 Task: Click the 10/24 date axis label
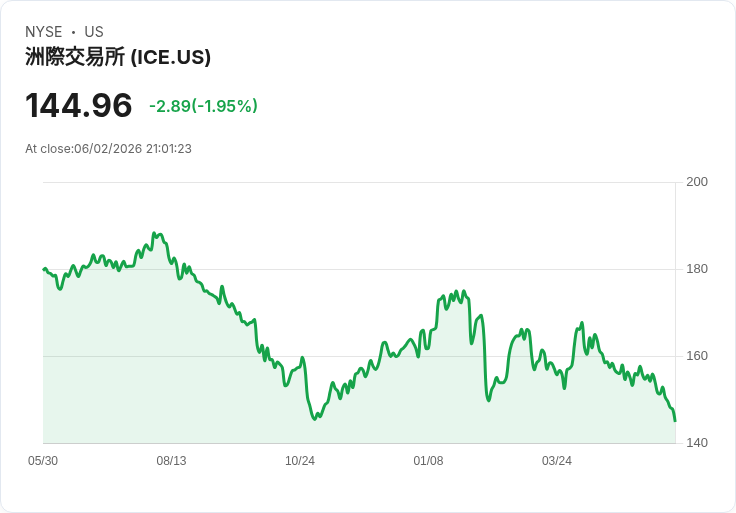(300, 461)
